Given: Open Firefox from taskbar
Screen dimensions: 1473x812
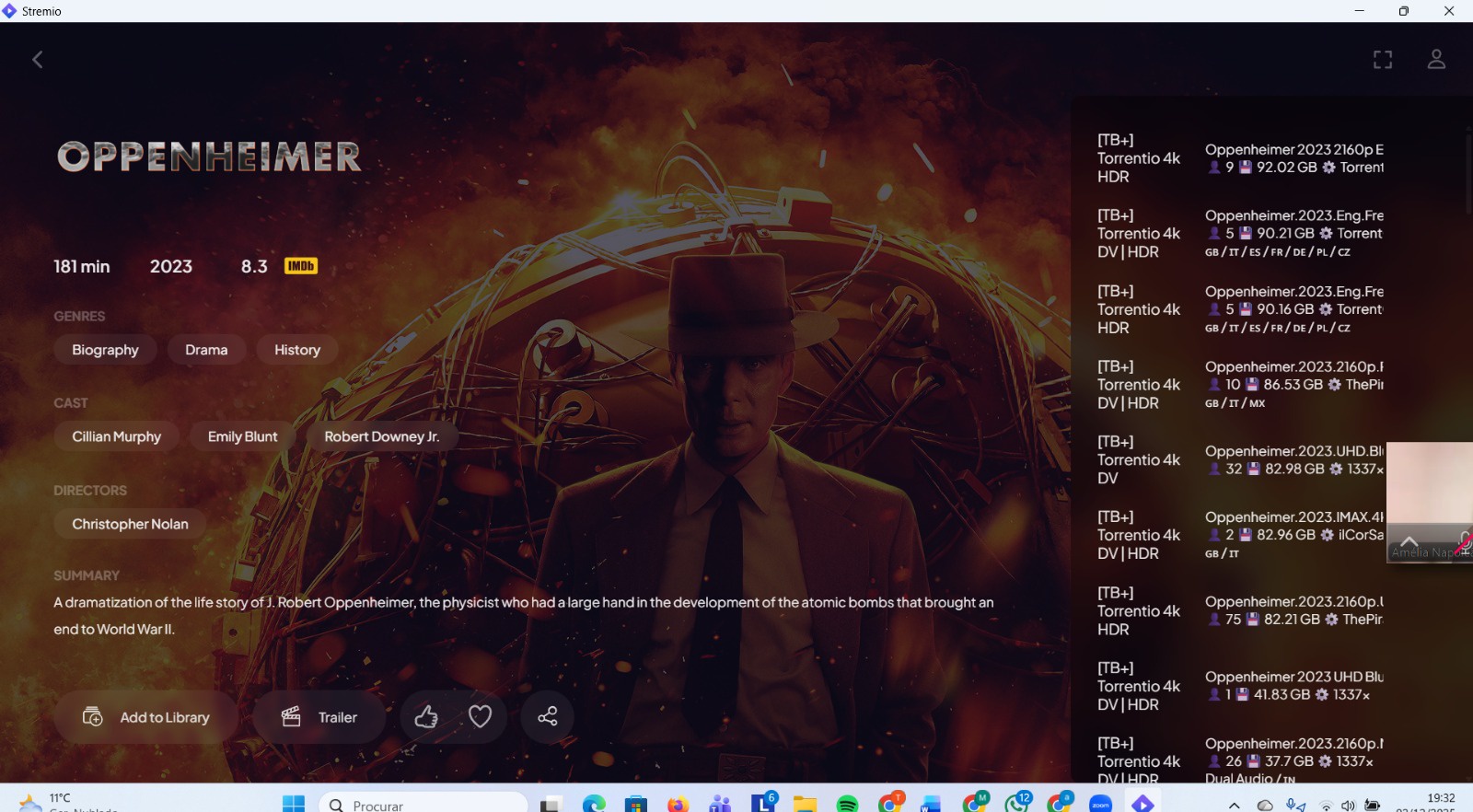Looking at the screenshot, I should [678, 804].
